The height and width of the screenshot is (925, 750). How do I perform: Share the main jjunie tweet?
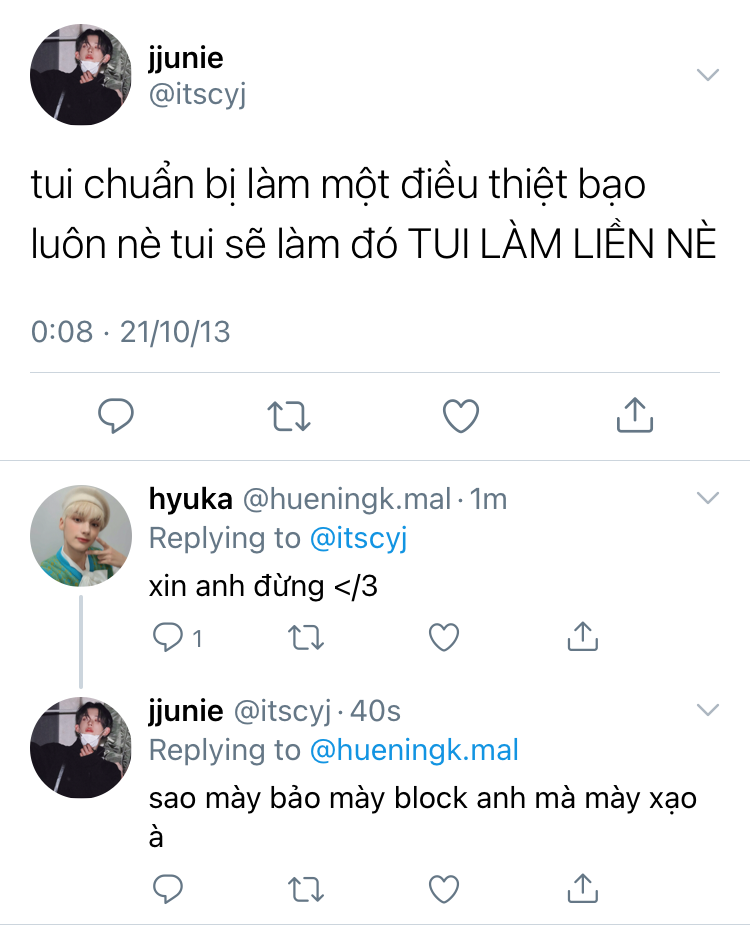pos(635,415)
